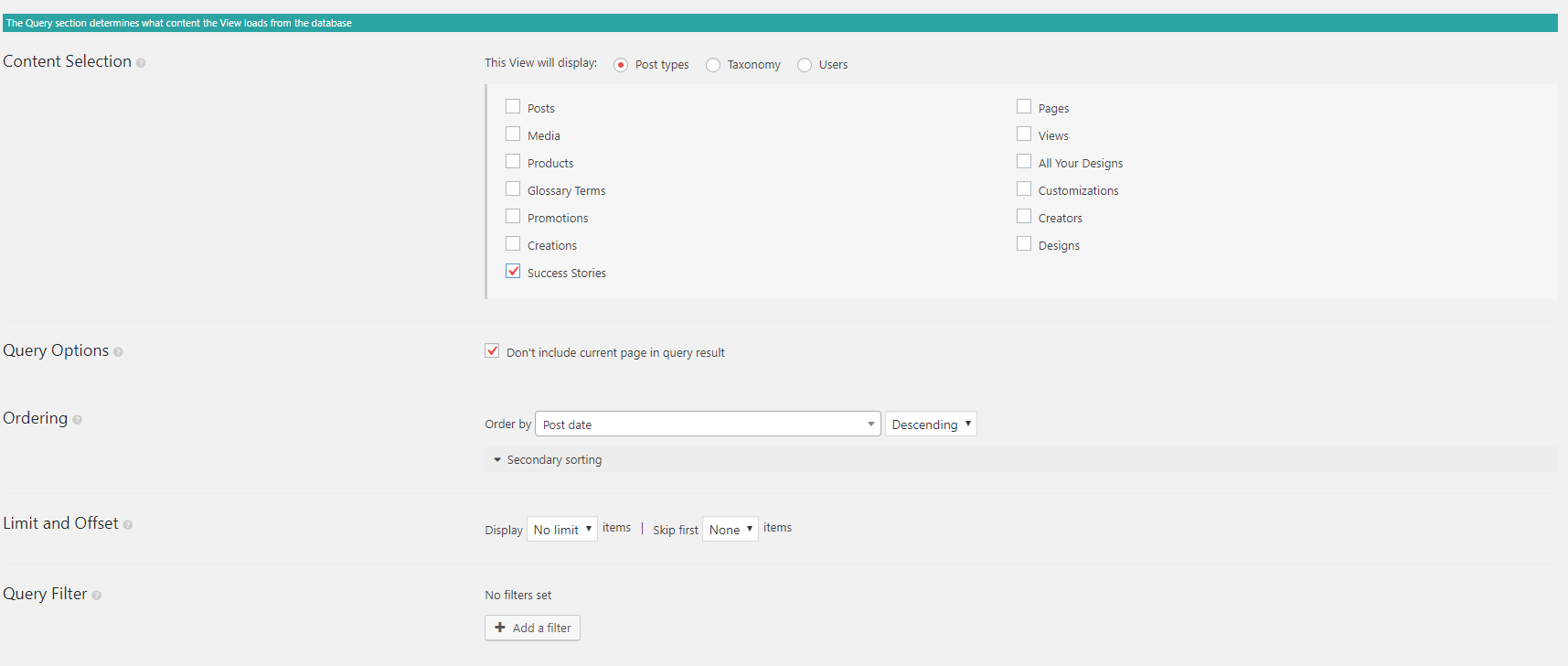Image resolution: width=1568 pixels, height=666 pixels.
Task: Check the All Your Designs checkbox
Action: (x=1024, y=162)
